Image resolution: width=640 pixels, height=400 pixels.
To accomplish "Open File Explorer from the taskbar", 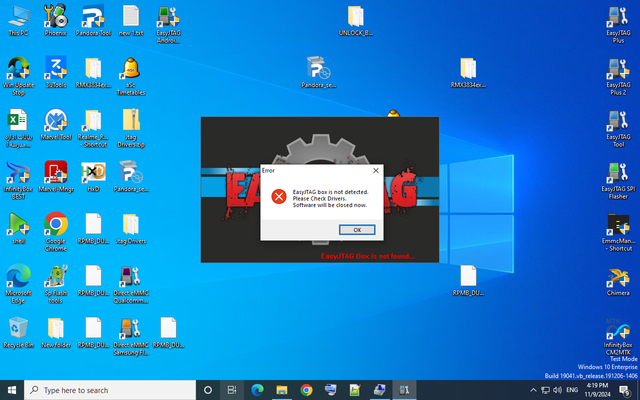I will tap(282, 390).
